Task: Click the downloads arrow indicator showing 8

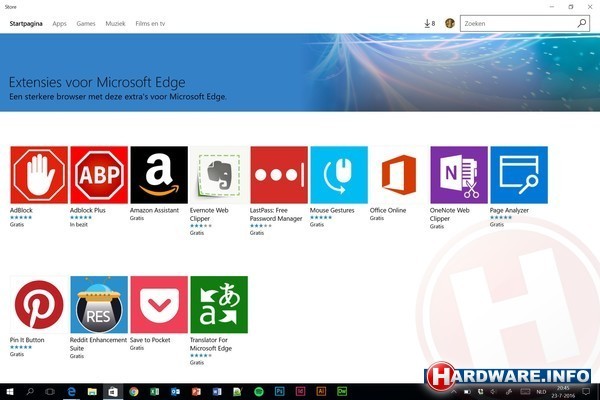Action: tap(430, 23)
